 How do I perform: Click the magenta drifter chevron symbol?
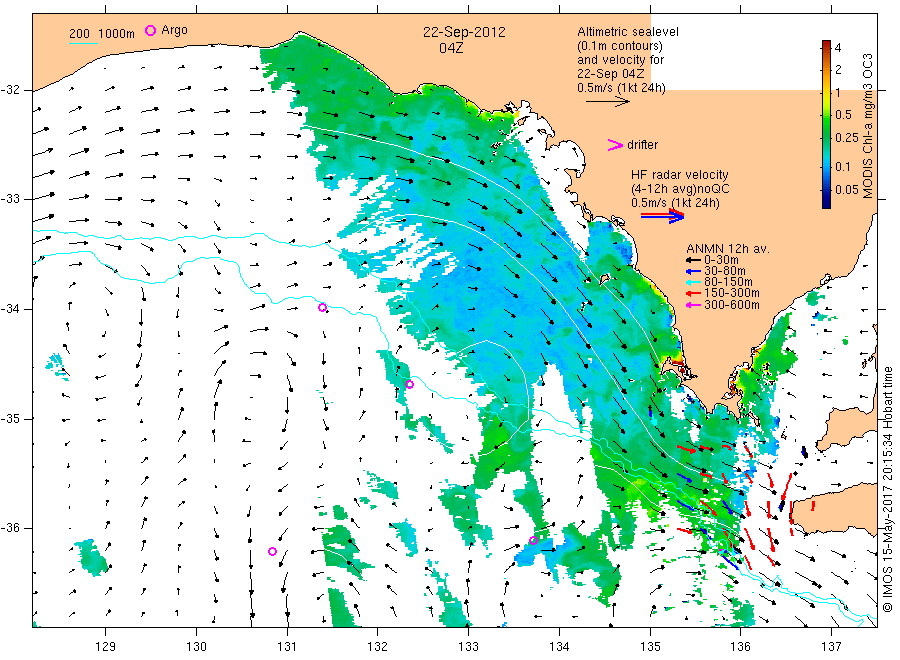click(x=615, y=145)
